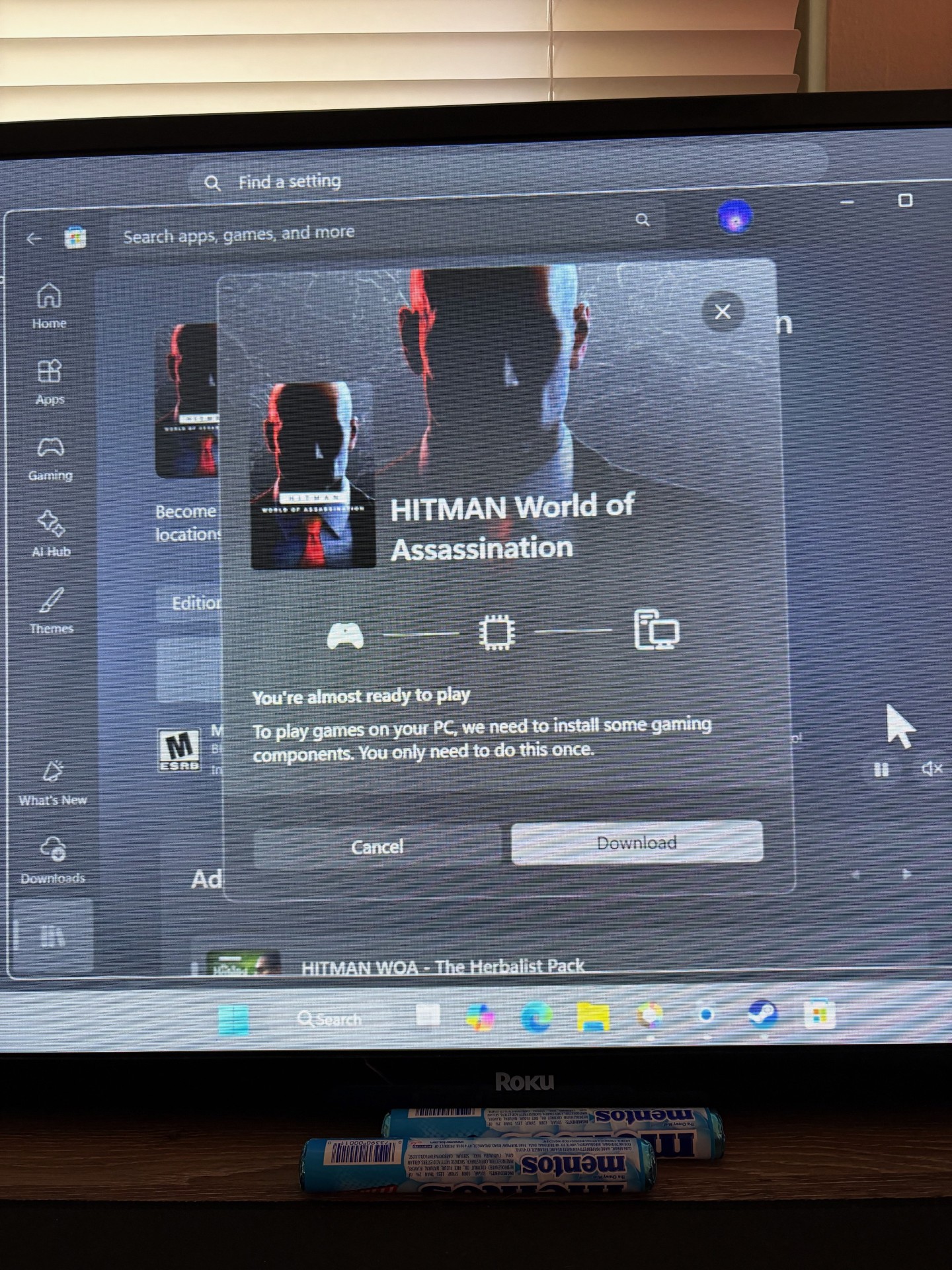Click the taskbar Search box

[331, 1019]
